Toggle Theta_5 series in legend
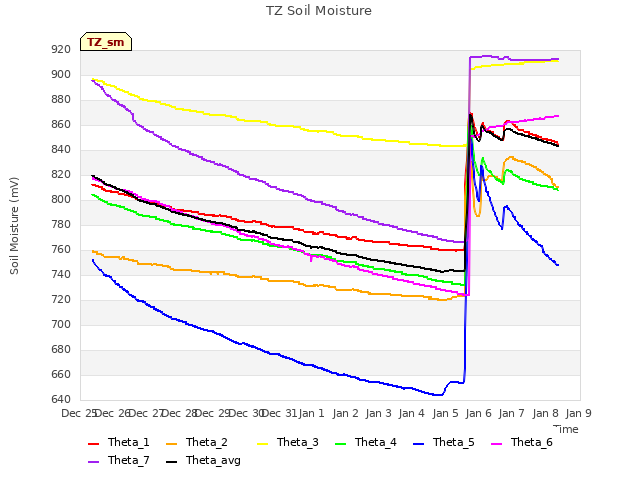640x480 pixels. (444, 442)
